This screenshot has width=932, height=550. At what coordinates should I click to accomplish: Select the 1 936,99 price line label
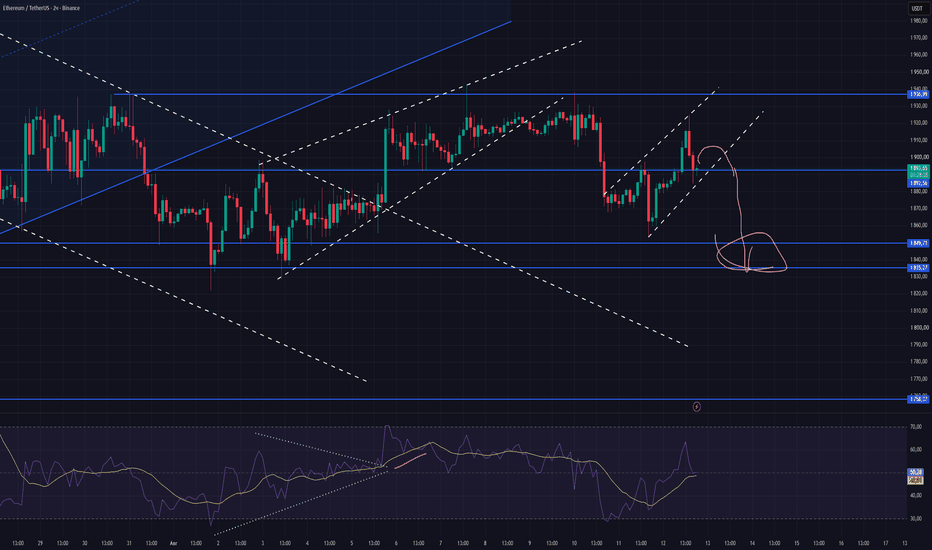point(918,95)
